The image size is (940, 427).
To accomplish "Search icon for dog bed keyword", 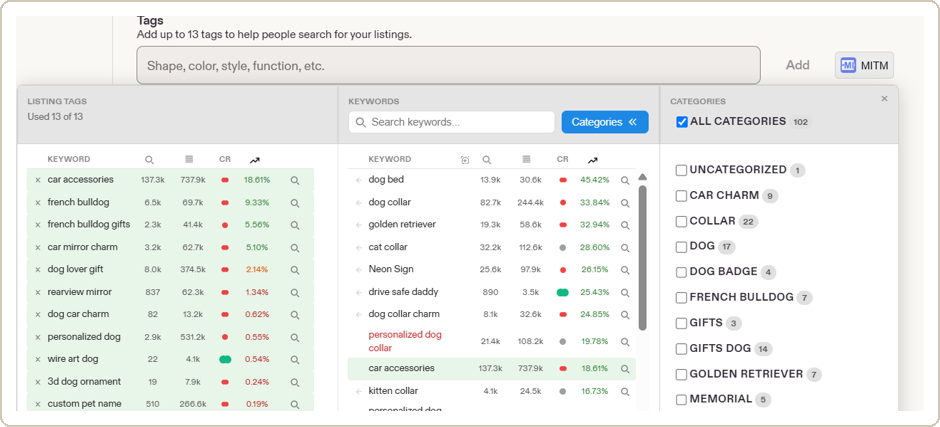I will tap(625, 180).
